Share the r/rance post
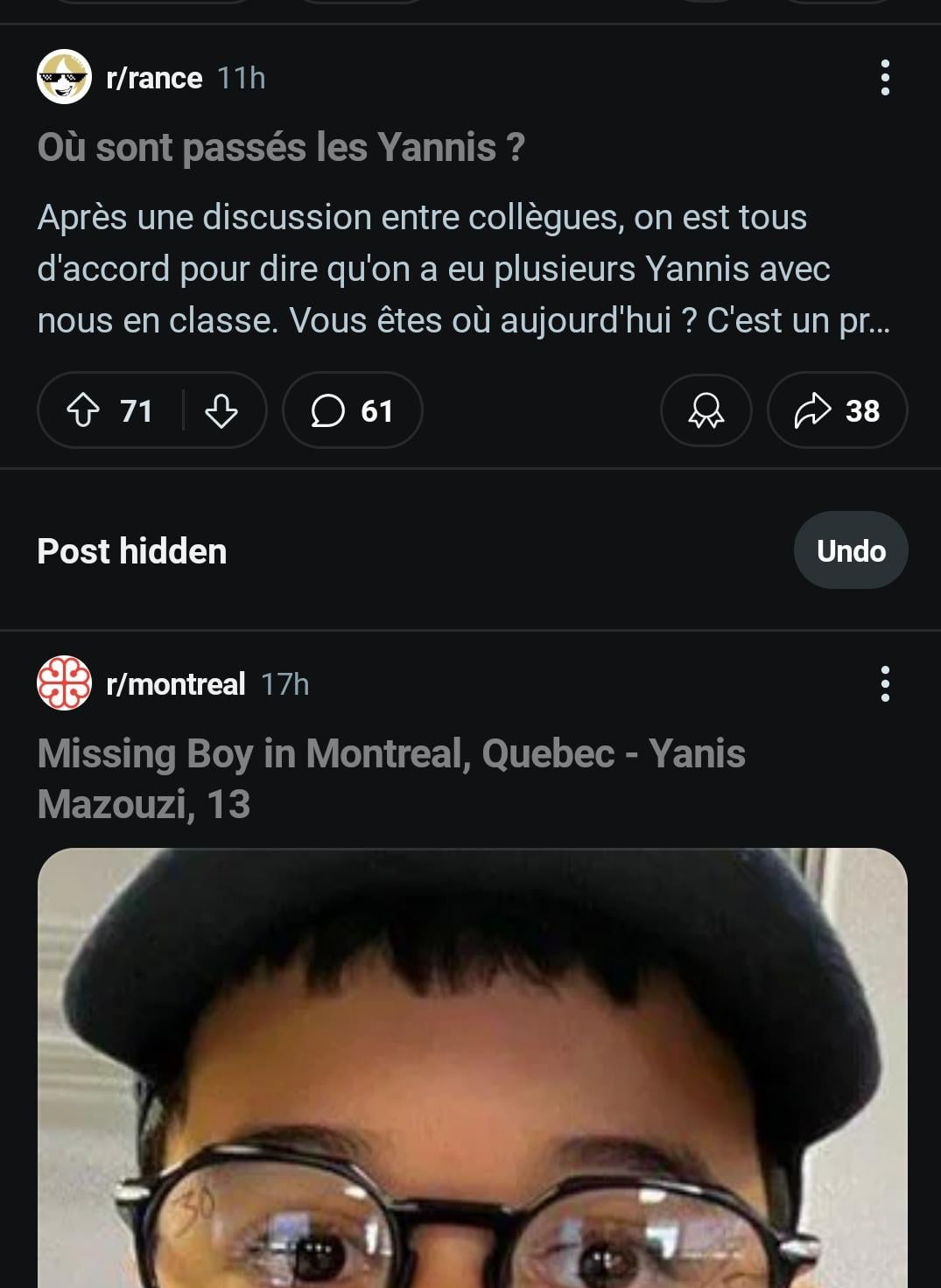 [836, 410]
